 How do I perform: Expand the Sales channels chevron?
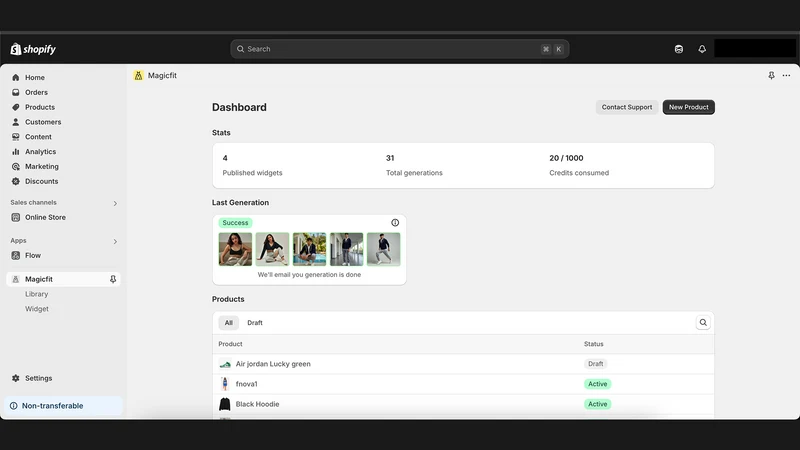click(x=115, y=204)
